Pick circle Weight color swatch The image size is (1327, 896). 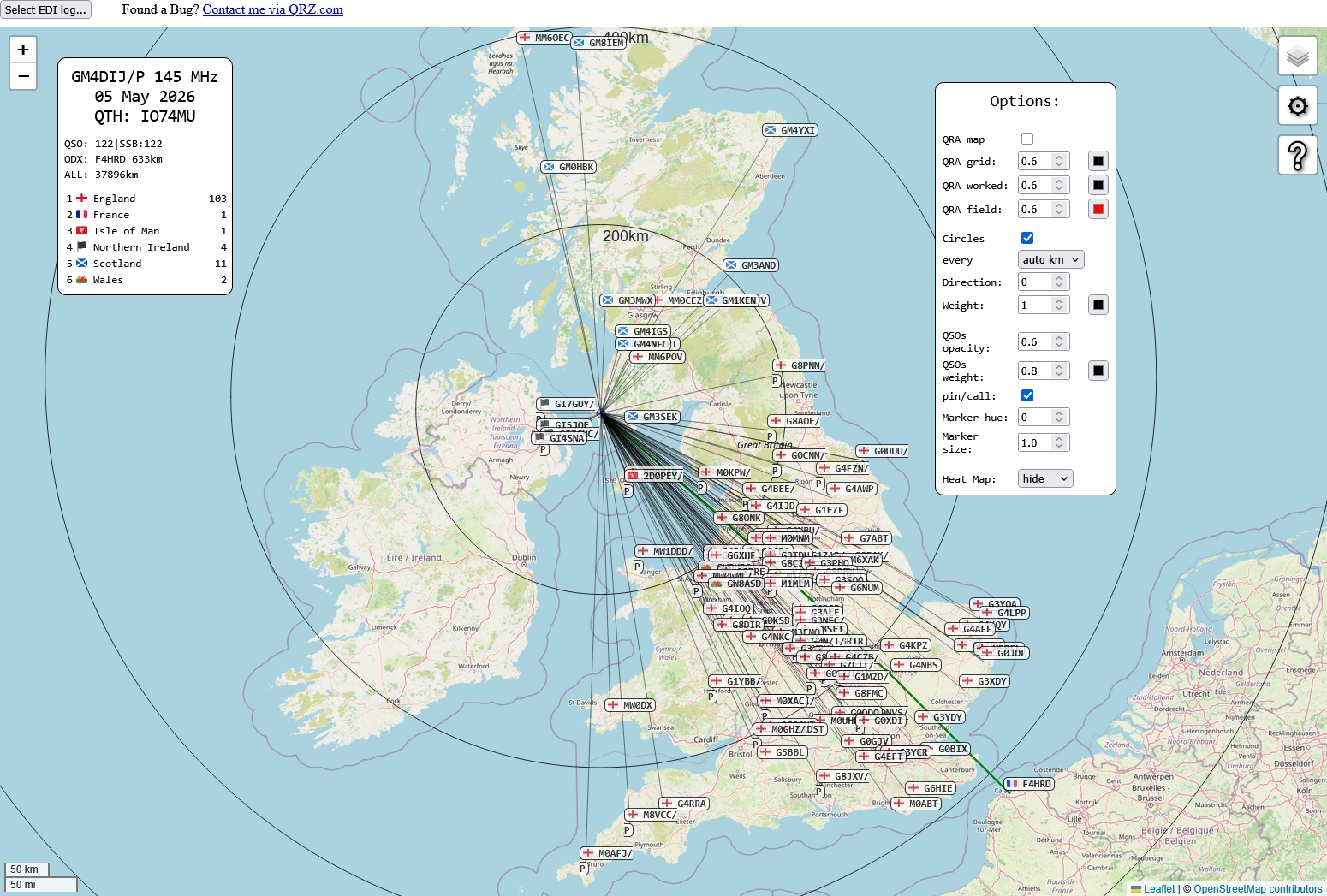1098,305
